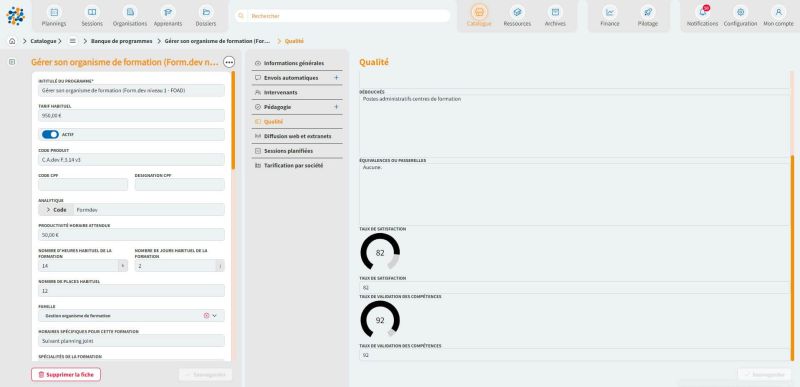Expand the Envois automatiques plus sign

(x=336, y=78)
